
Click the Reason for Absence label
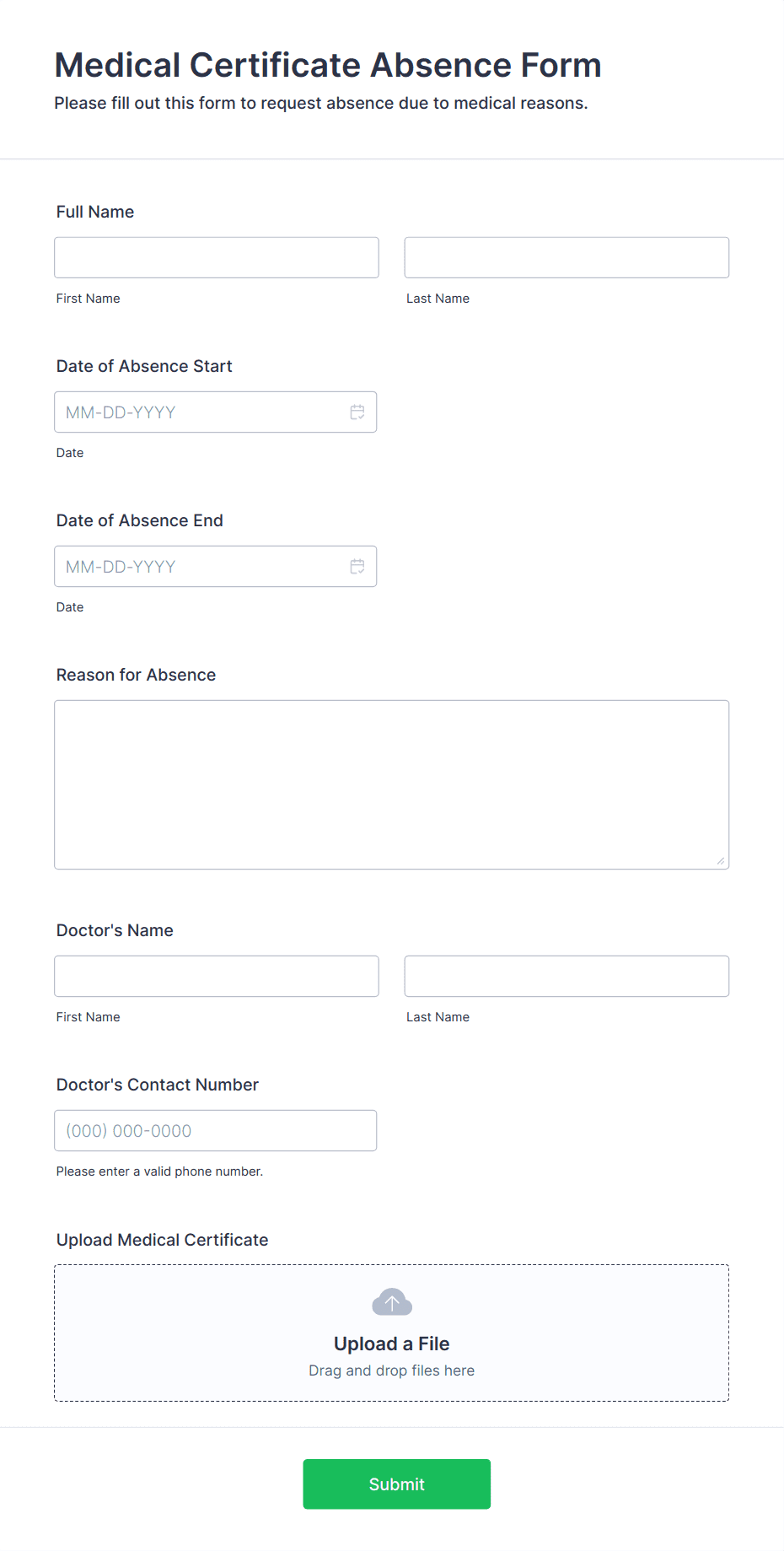[x=136, y=675]
